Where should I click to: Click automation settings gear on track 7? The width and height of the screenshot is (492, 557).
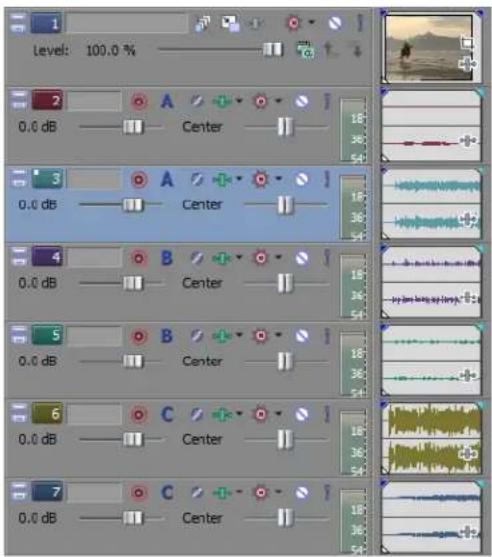(x=261, y=493)
